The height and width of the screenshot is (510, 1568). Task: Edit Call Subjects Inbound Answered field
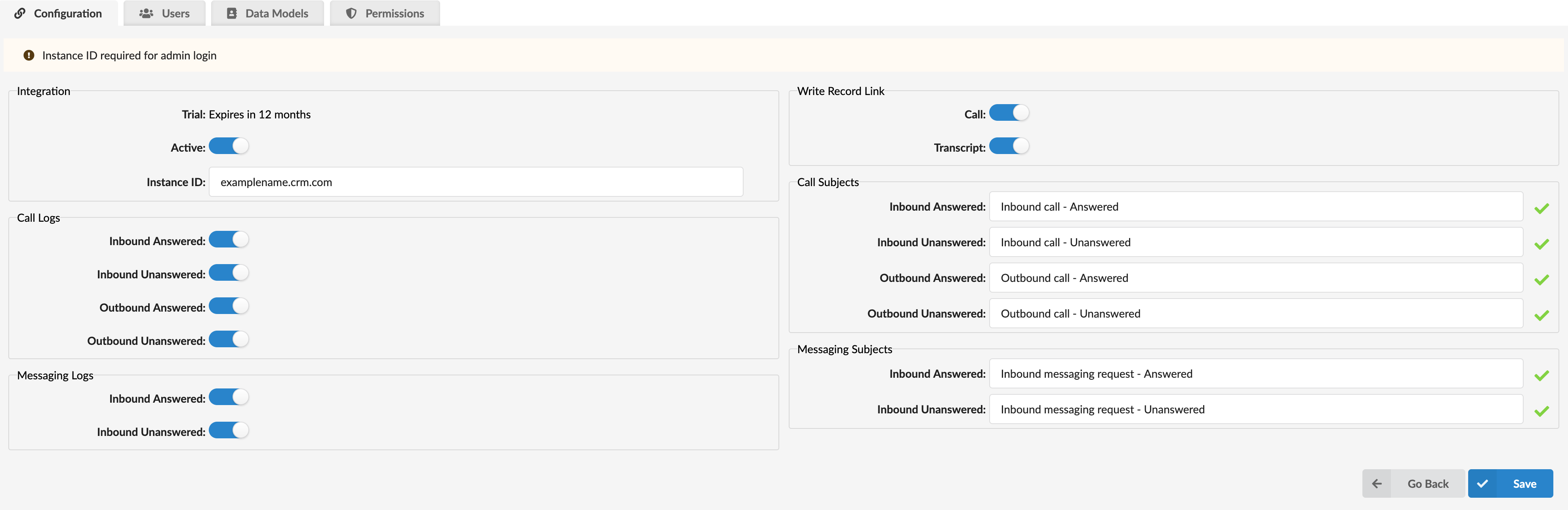point(1256,207)
